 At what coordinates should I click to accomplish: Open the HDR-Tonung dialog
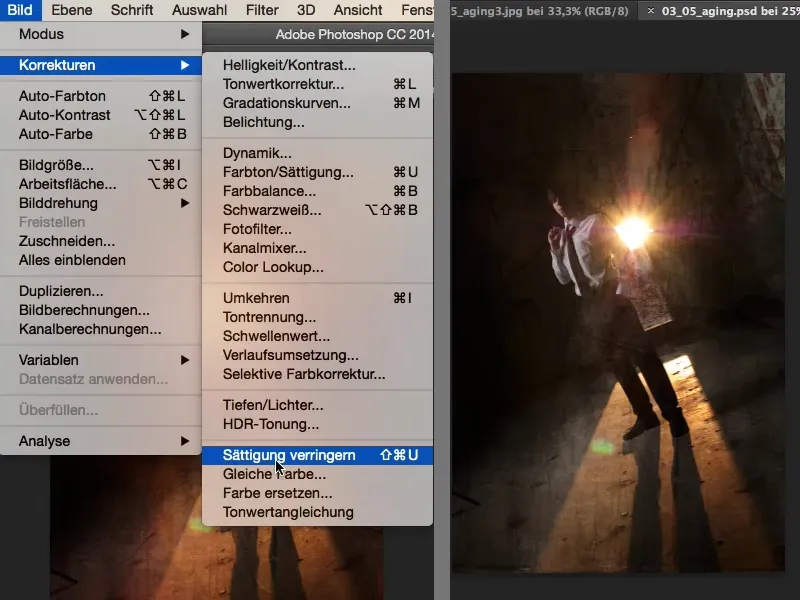pos(270,425)
